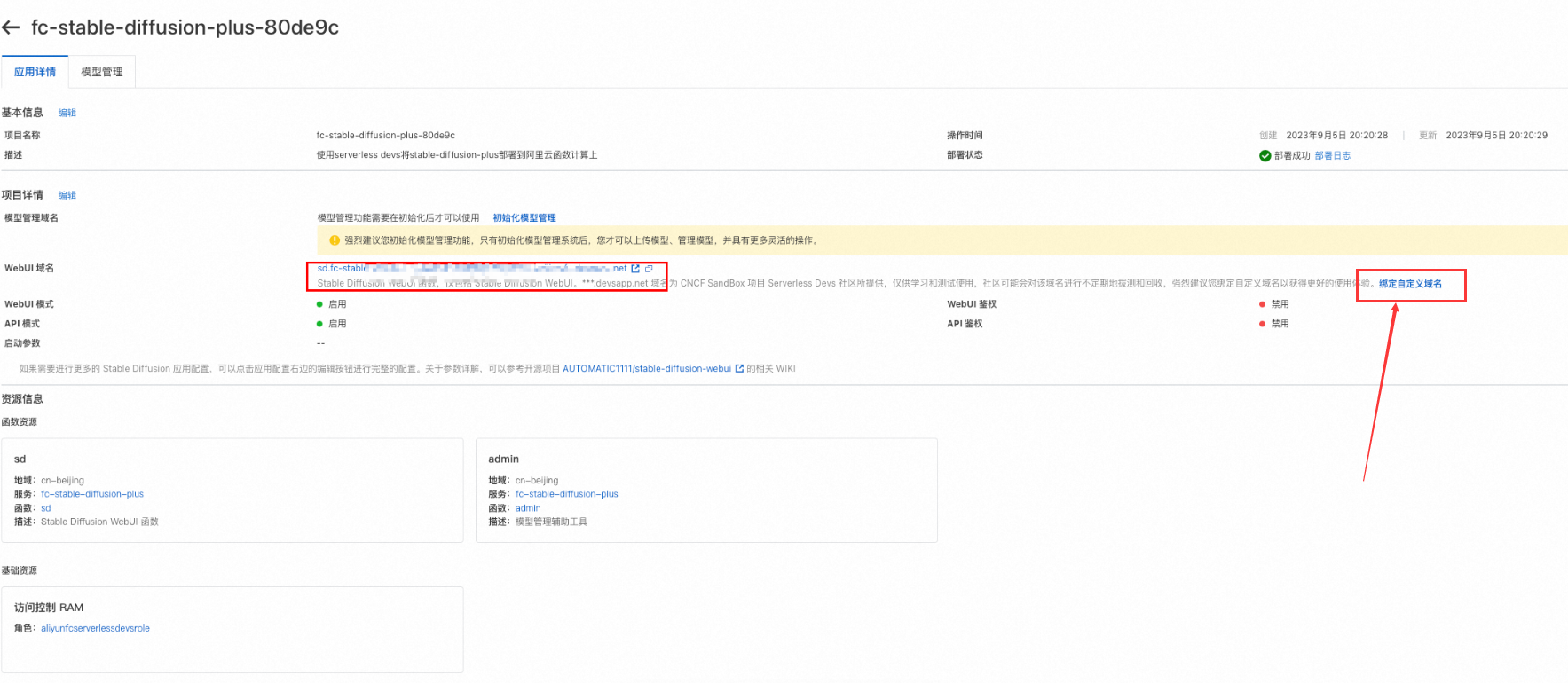Screen dimensions: 1568x683
Task: Click the green deployment success check icon
Action: click(x=1265, y=156)
